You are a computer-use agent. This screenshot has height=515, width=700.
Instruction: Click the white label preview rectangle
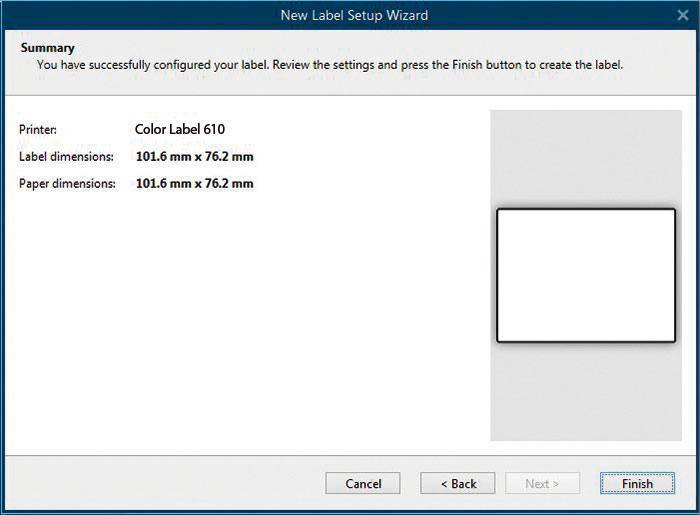tap(586, 275)
